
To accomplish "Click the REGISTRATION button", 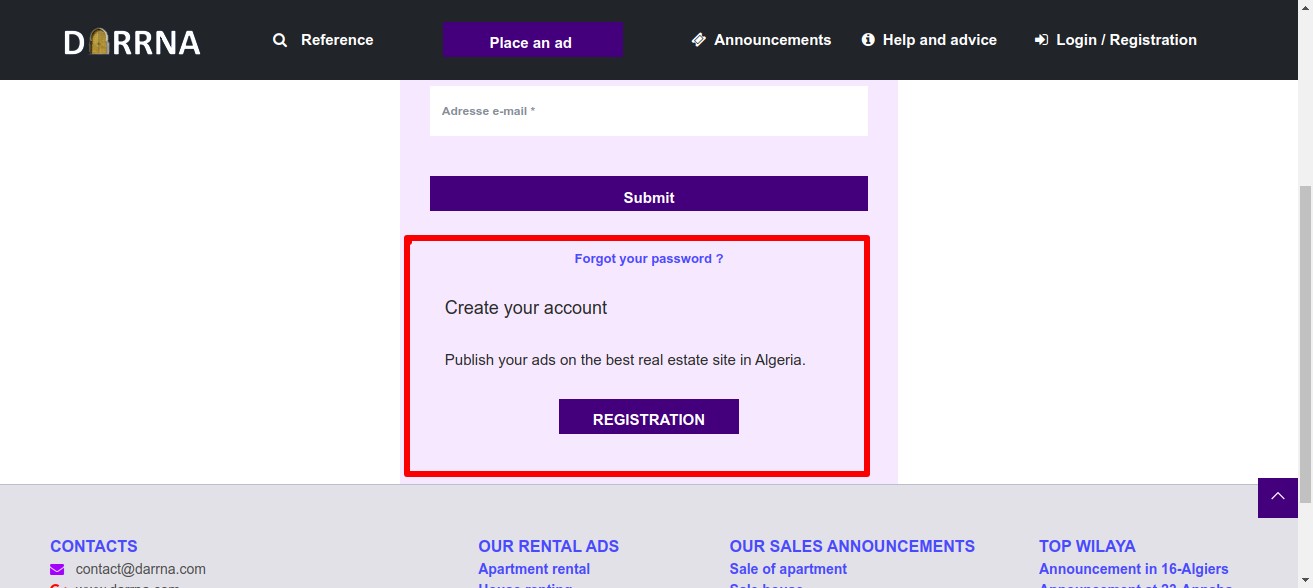I will [649, 417].
